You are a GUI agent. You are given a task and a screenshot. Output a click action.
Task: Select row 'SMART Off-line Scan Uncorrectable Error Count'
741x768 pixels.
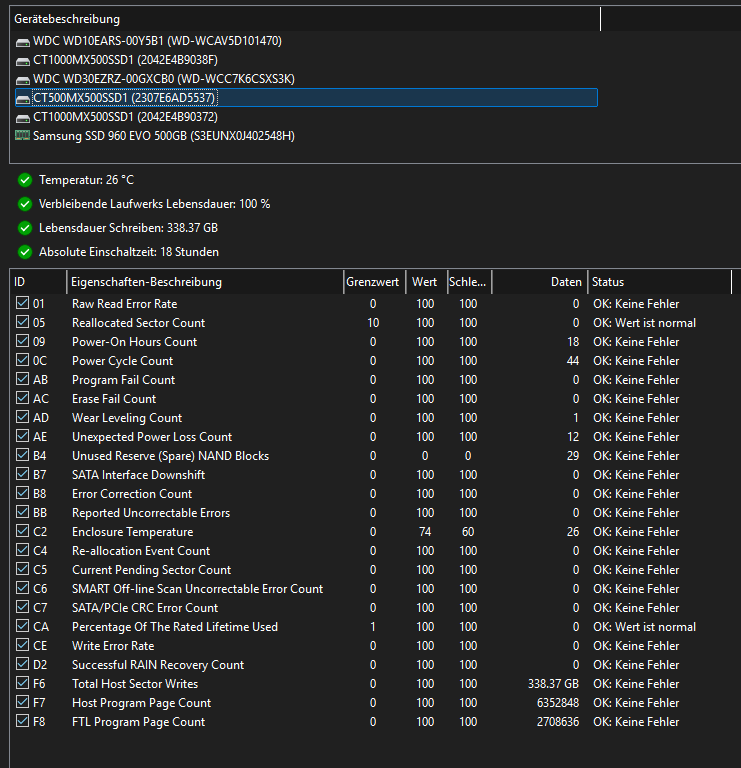click(372, 589)
